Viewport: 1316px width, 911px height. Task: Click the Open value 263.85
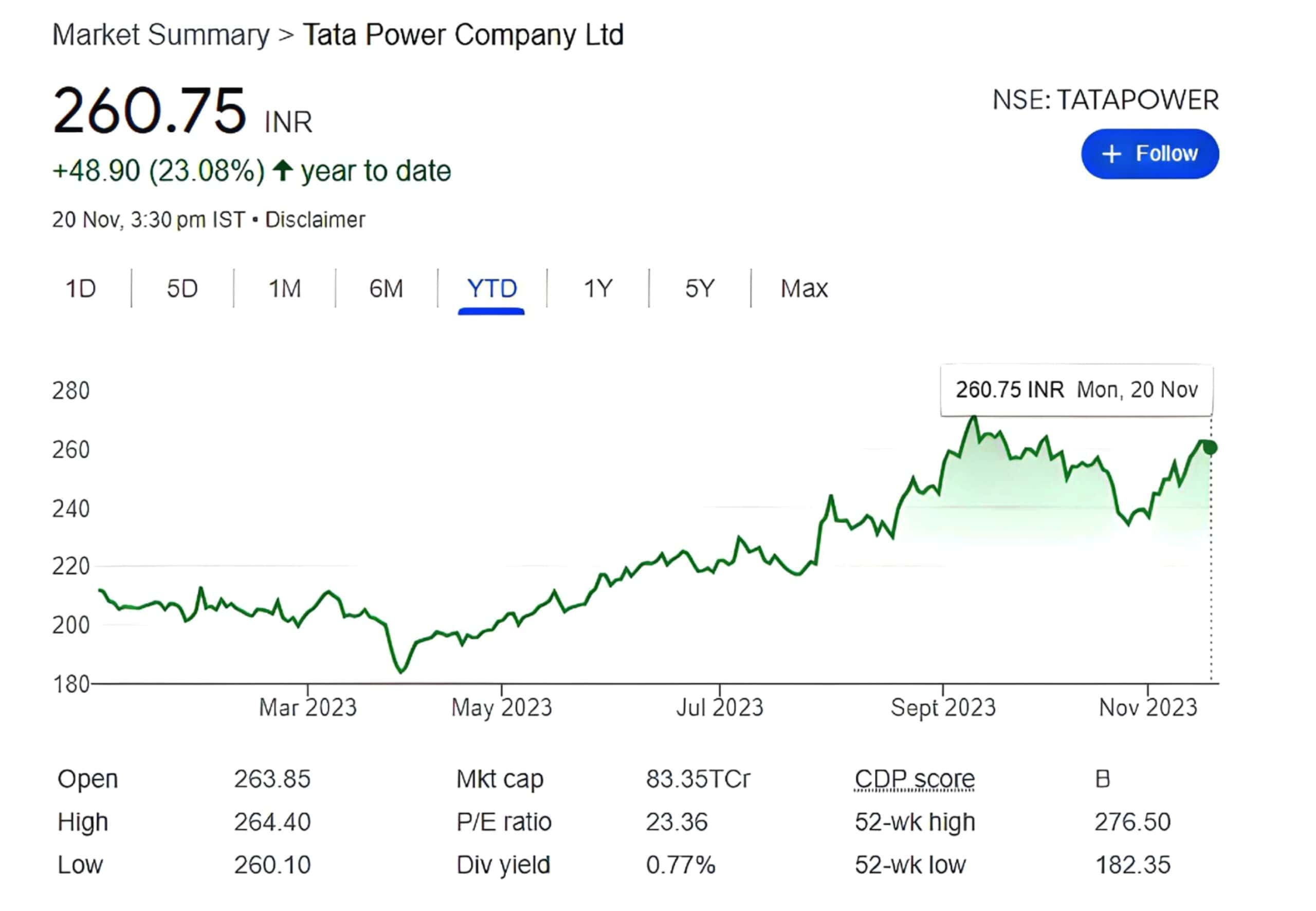pyautogui.click(x=272, y=778)
